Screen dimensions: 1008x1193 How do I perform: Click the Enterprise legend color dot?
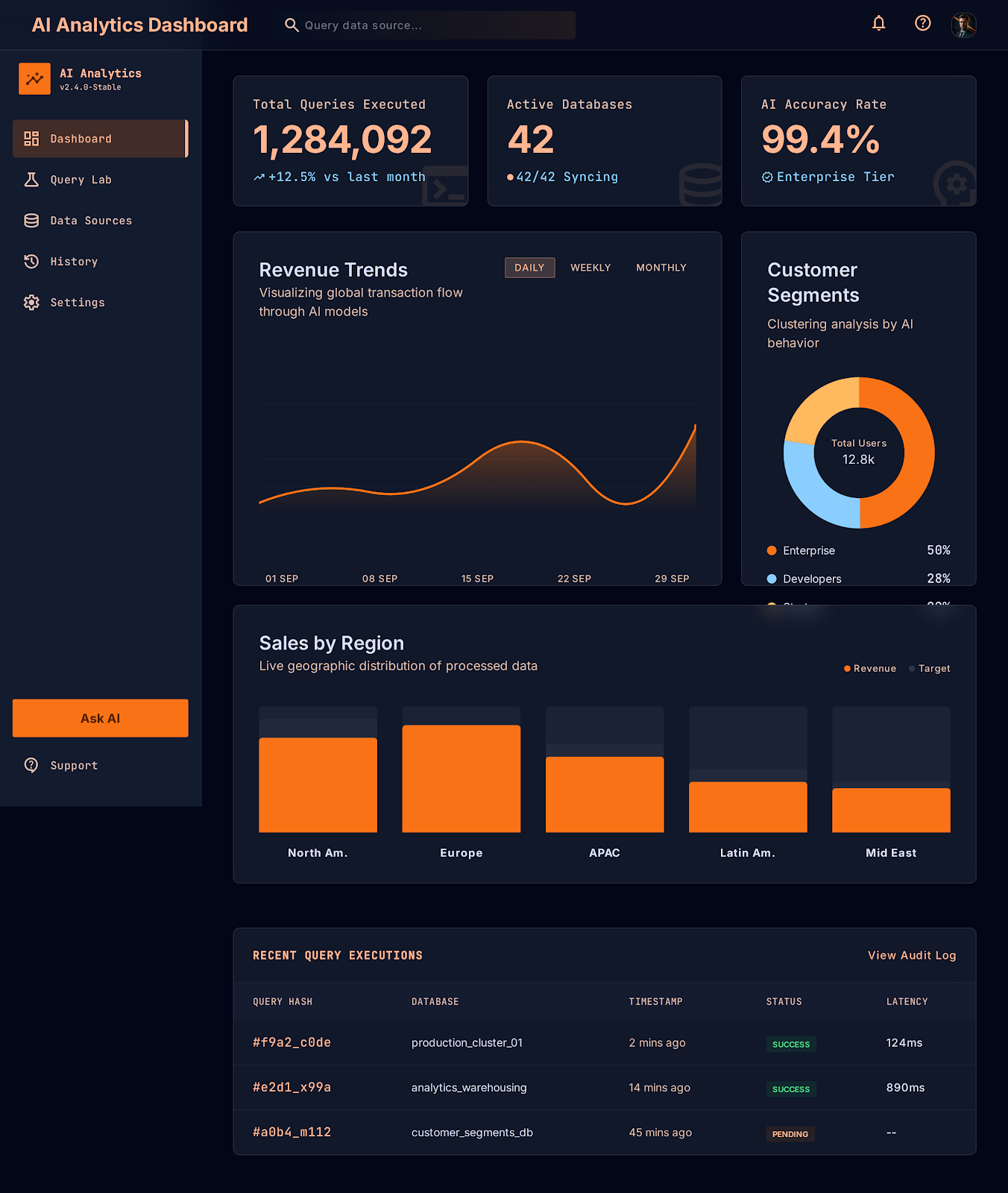point(772,550)
